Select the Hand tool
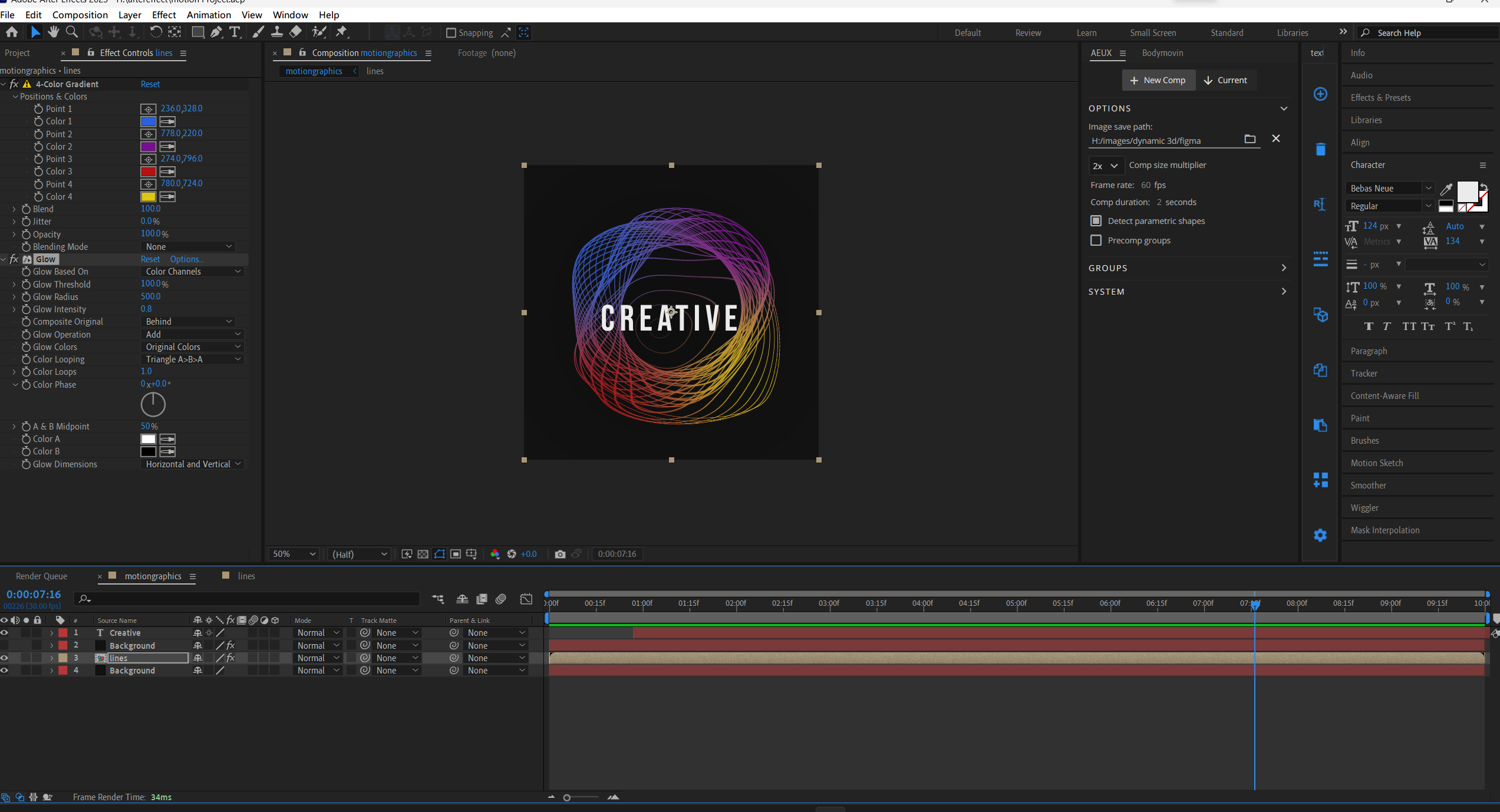 pyautogui.click(x=54, y=32)
